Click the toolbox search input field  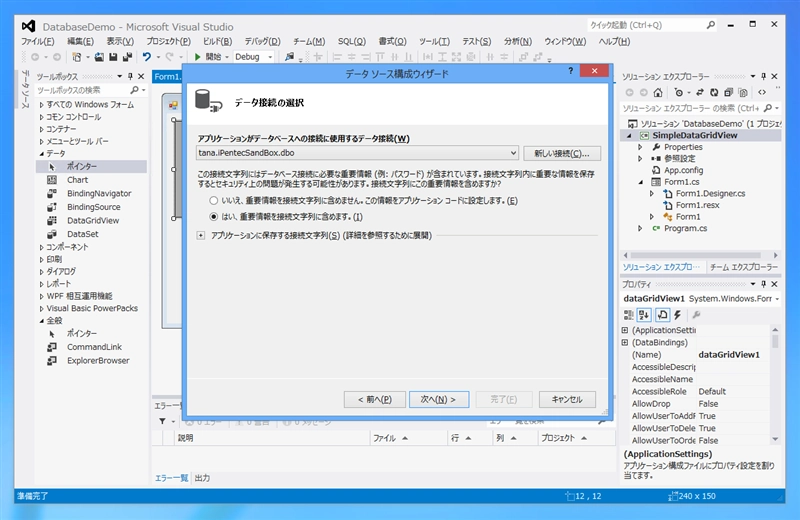coord(82,90)
